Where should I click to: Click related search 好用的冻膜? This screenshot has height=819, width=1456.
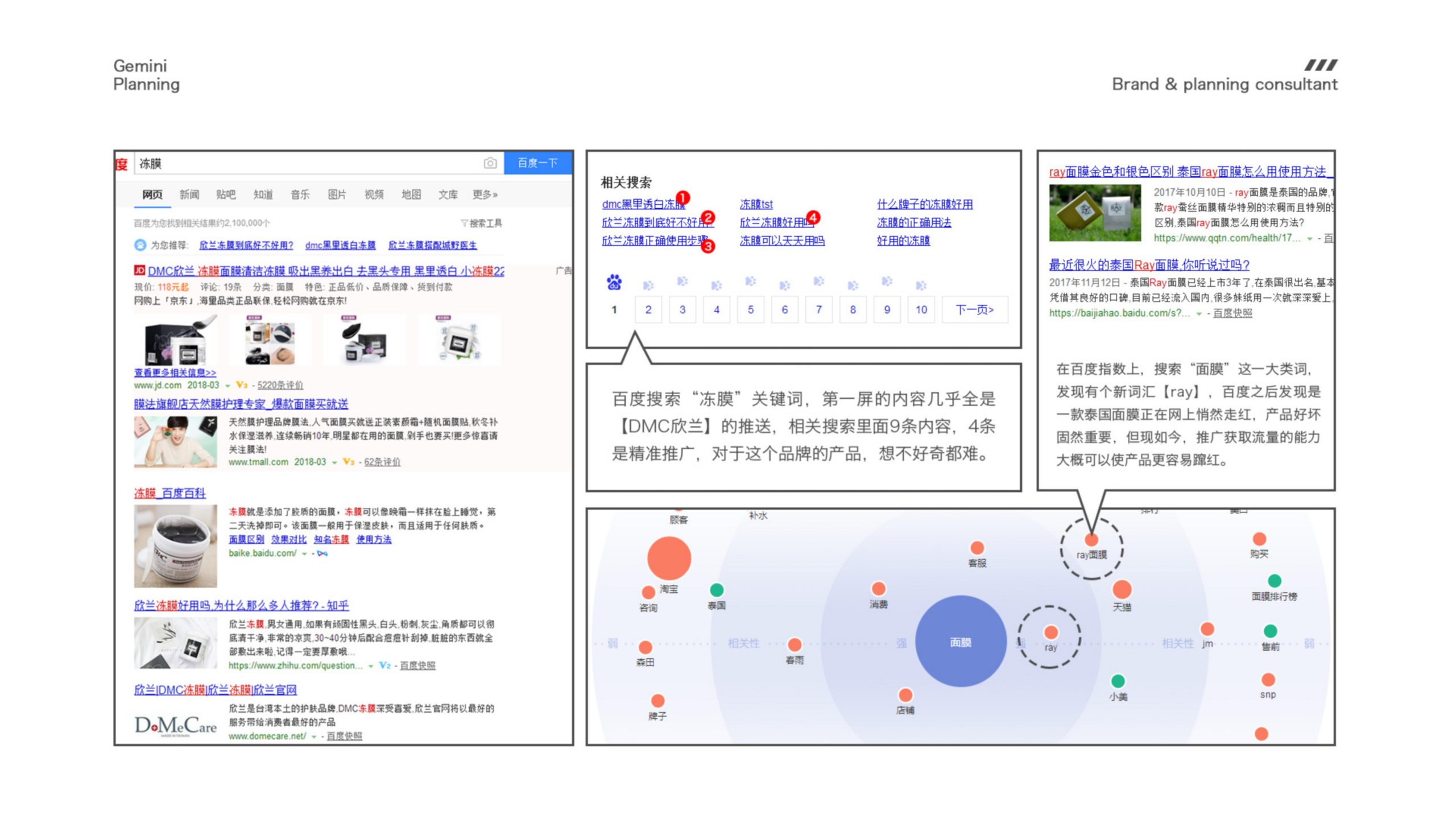tap(903, 241)
